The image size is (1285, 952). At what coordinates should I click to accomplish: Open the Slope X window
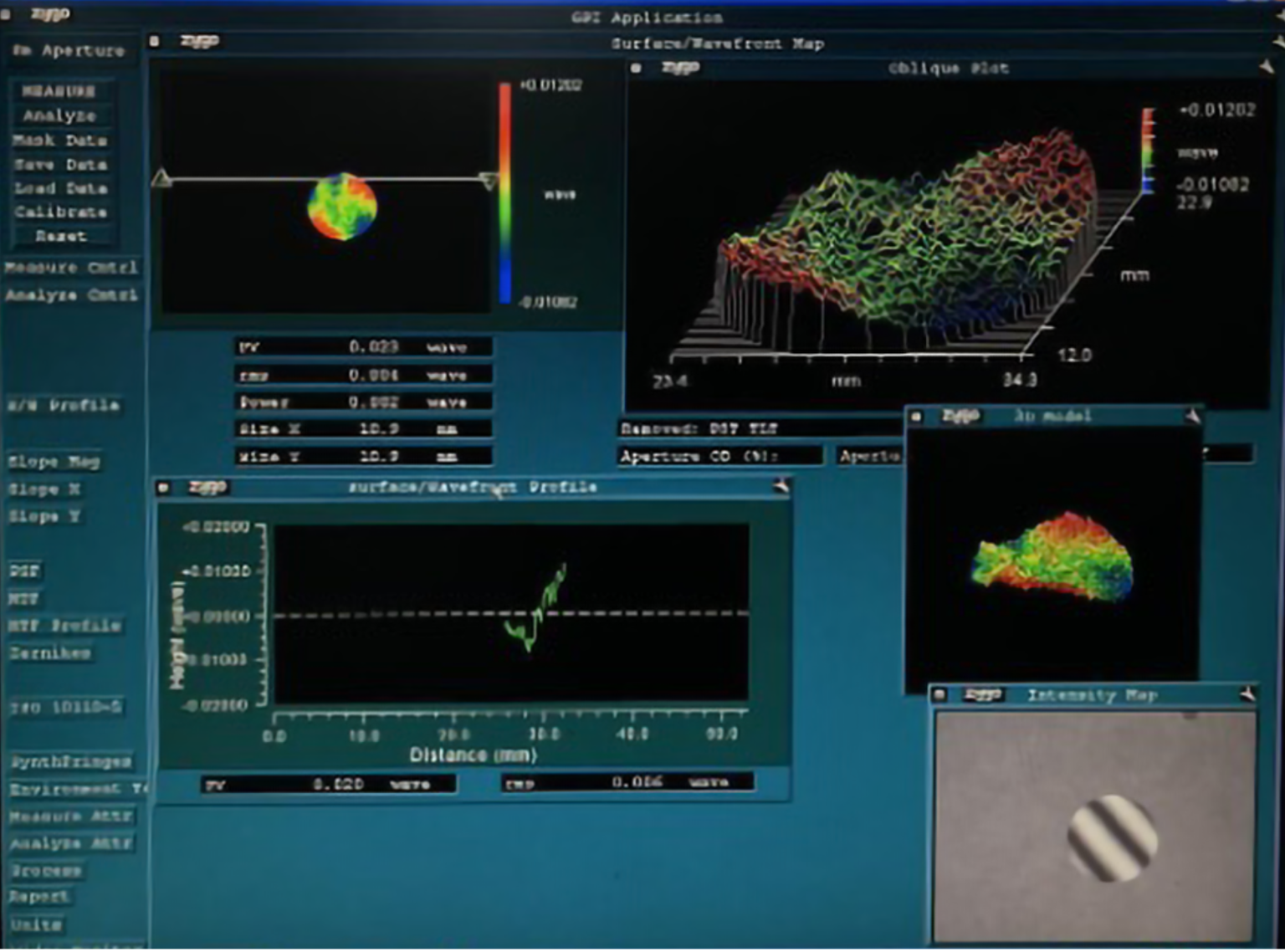tap(45, 489)
